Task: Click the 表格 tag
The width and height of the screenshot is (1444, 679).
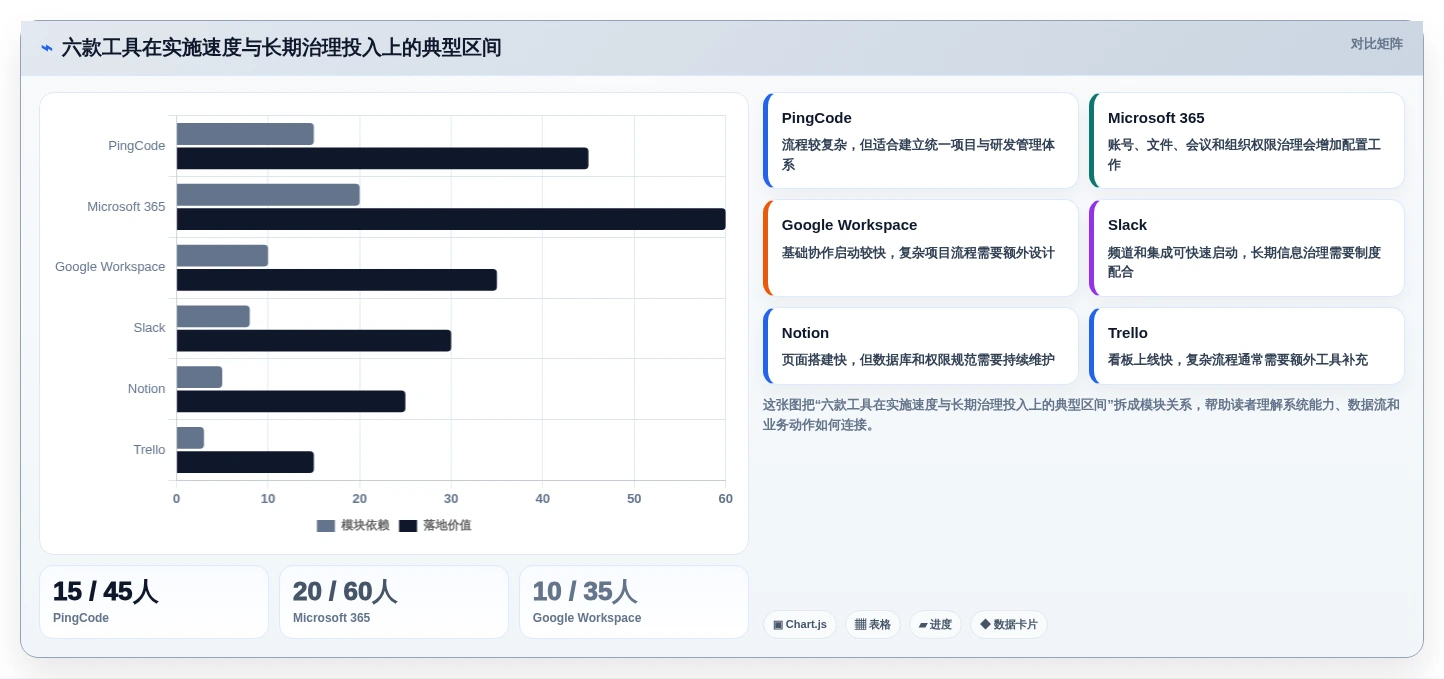Action: click(x=873, y=625)
